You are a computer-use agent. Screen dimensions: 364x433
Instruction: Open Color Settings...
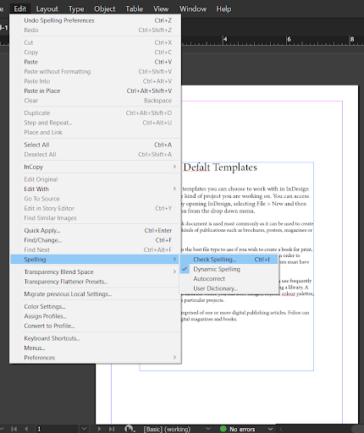point(96,306)
